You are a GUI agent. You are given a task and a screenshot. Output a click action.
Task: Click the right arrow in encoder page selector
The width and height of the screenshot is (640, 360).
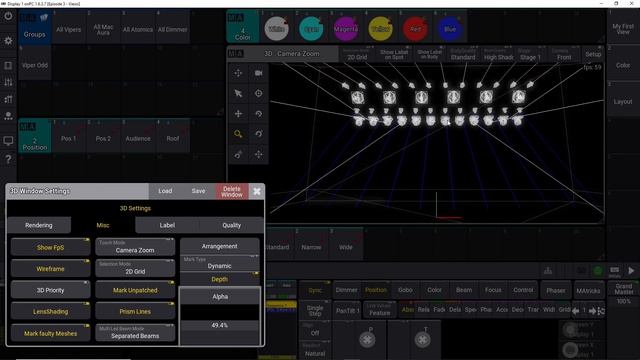click(x=592, y=311)
